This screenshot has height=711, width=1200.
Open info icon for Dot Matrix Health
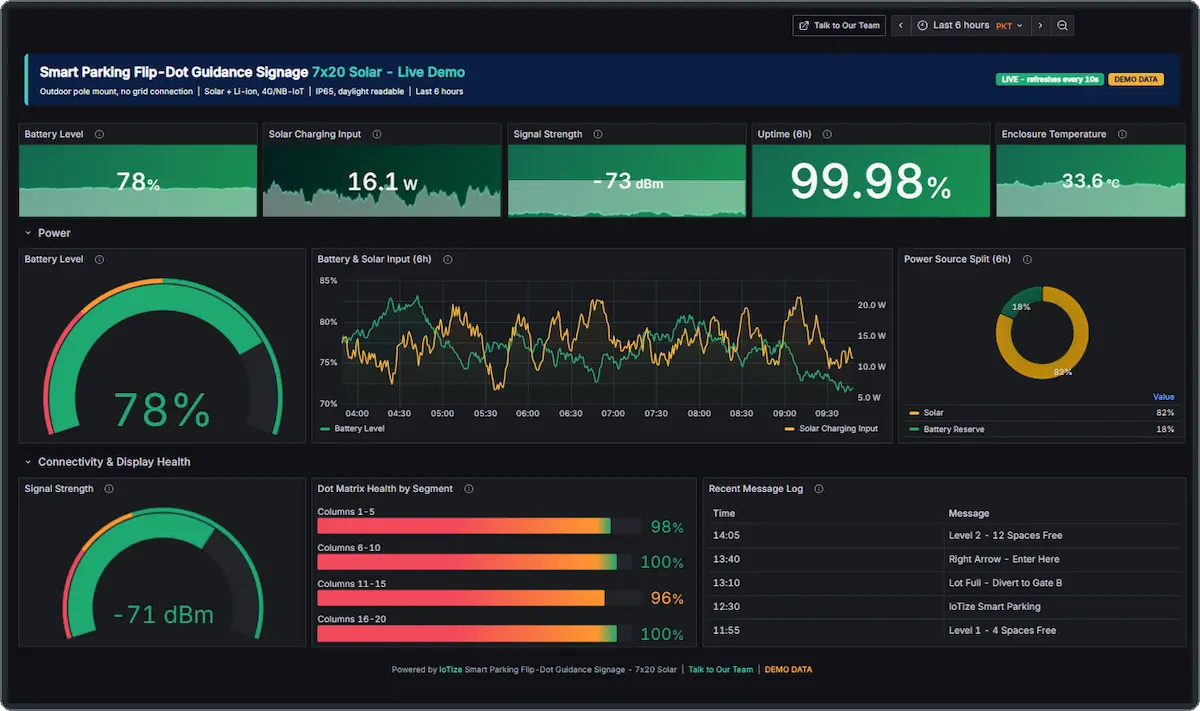click(469, 489)
